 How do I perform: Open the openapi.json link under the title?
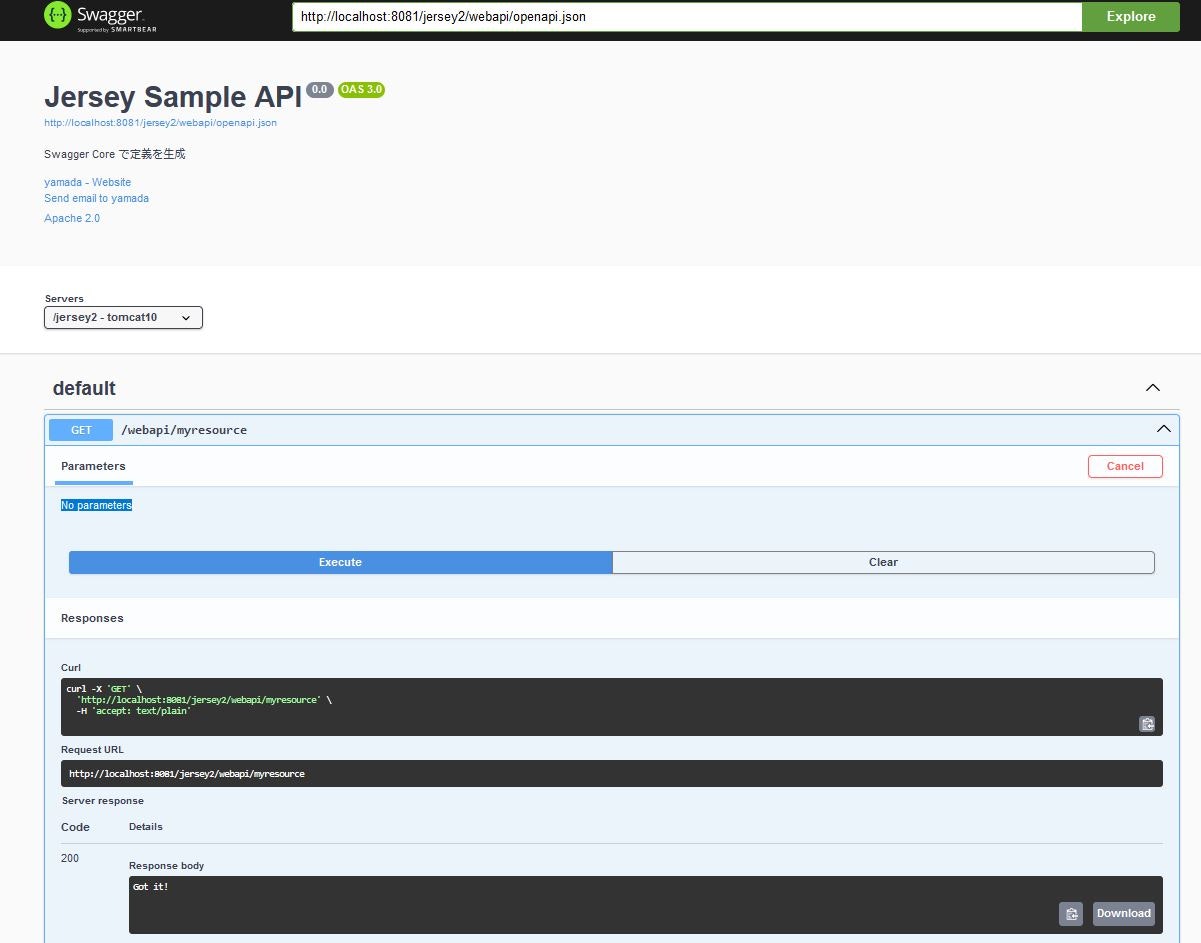[160, 123]
